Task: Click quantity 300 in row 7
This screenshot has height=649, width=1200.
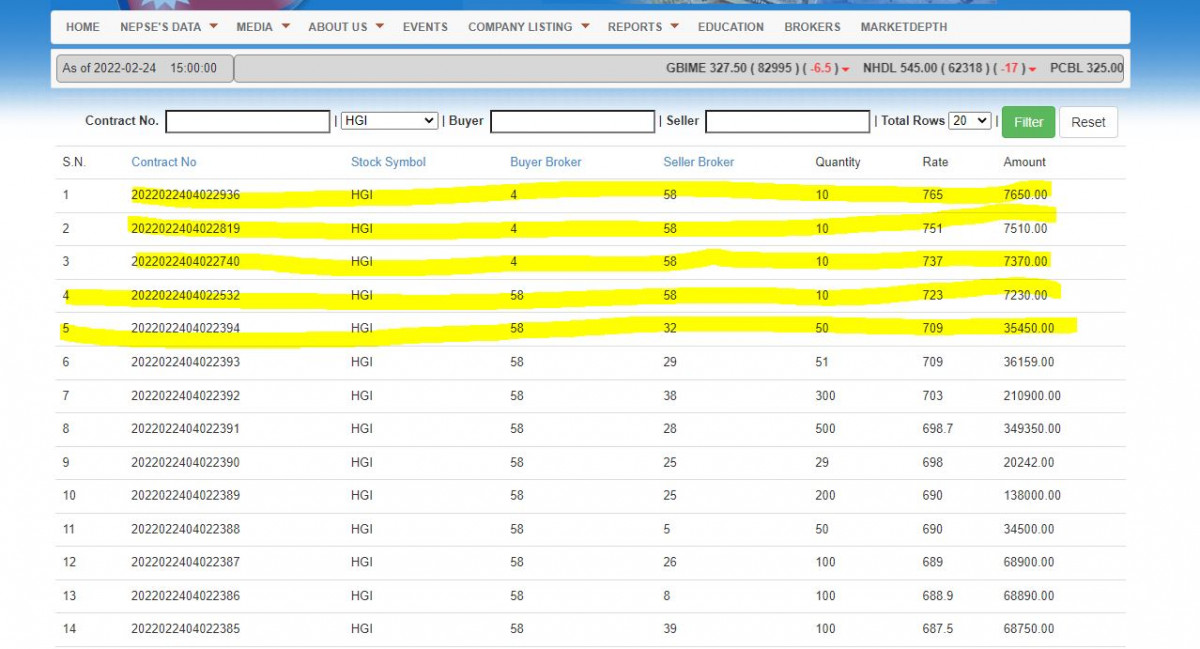Action: 825,395
